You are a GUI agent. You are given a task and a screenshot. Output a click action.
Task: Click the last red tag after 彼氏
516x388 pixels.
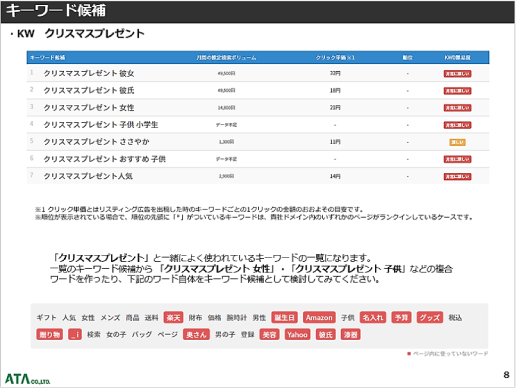coord(351,335)
